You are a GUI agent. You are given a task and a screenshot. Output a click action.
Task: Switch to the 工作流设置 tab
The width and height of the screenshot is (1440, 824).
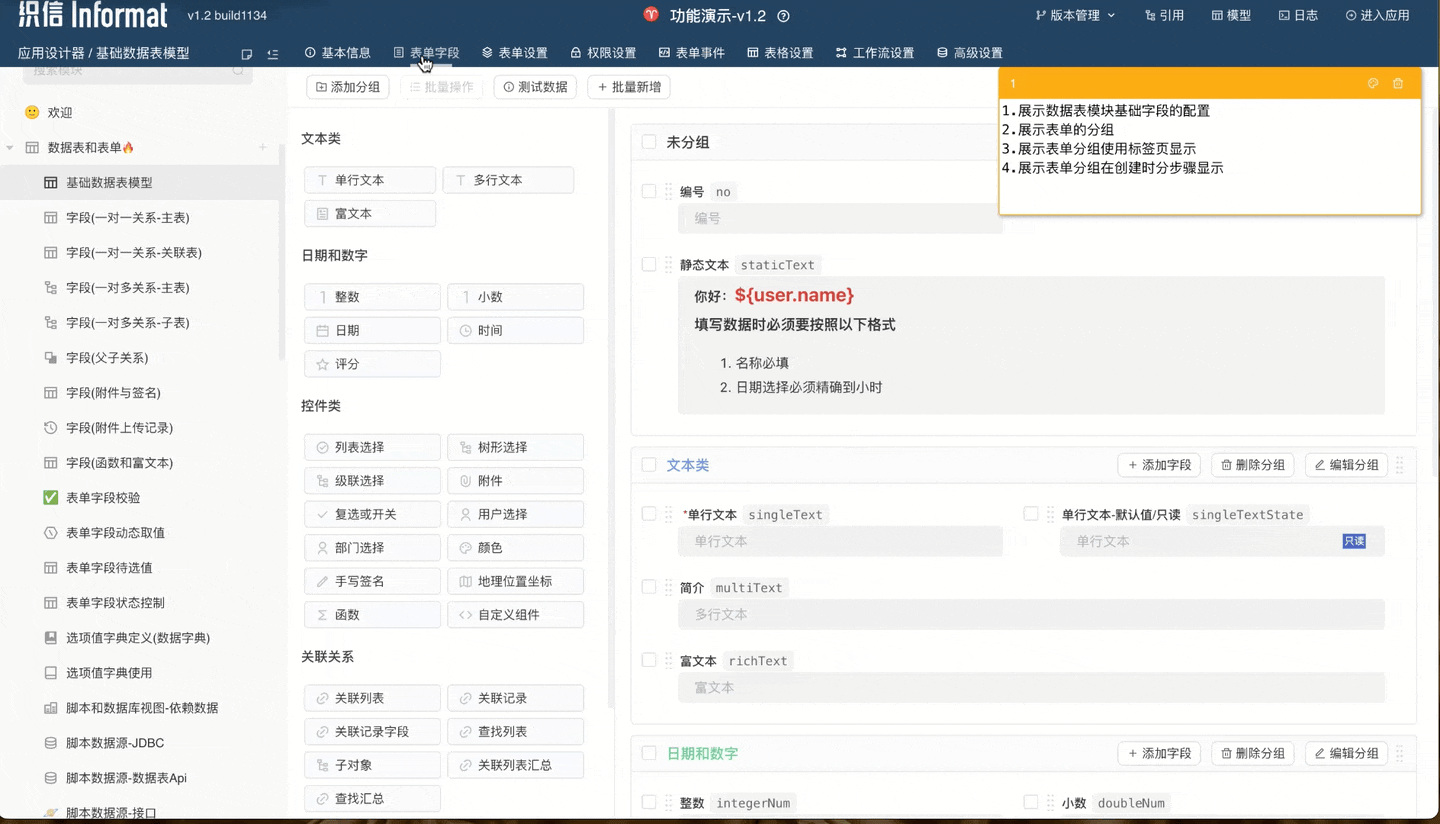pos(875,52)
